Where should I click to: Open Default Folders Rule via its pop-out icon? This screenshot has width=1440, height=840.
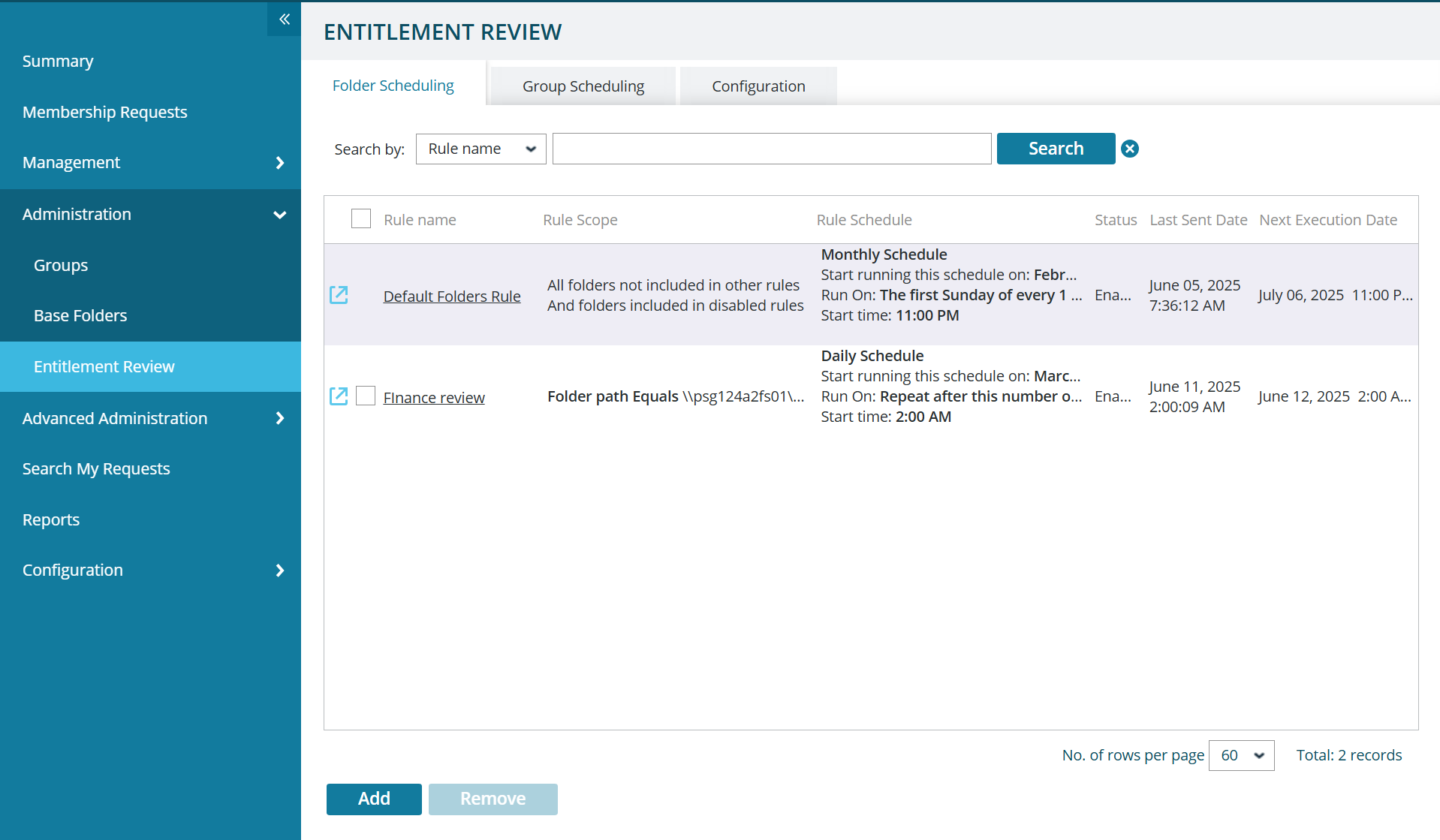(339, 295)
